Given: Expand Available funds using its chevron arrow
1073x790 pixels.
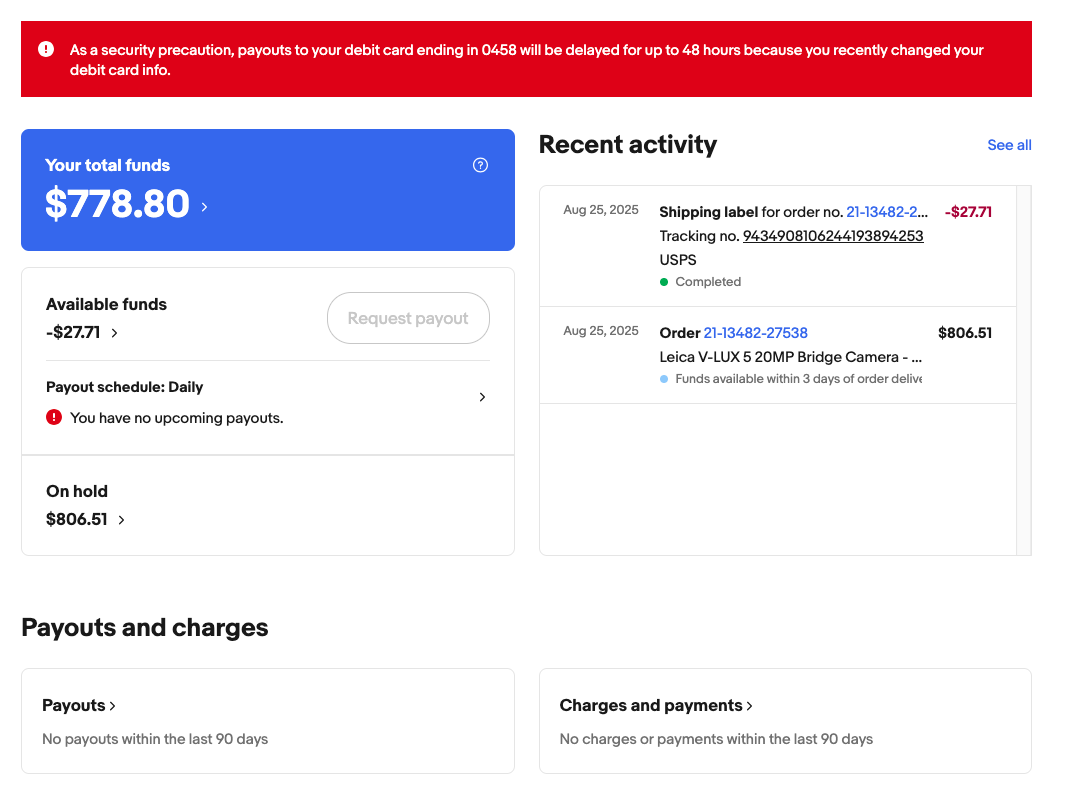Looking at the screenshot, I should (x=115, y=333).
